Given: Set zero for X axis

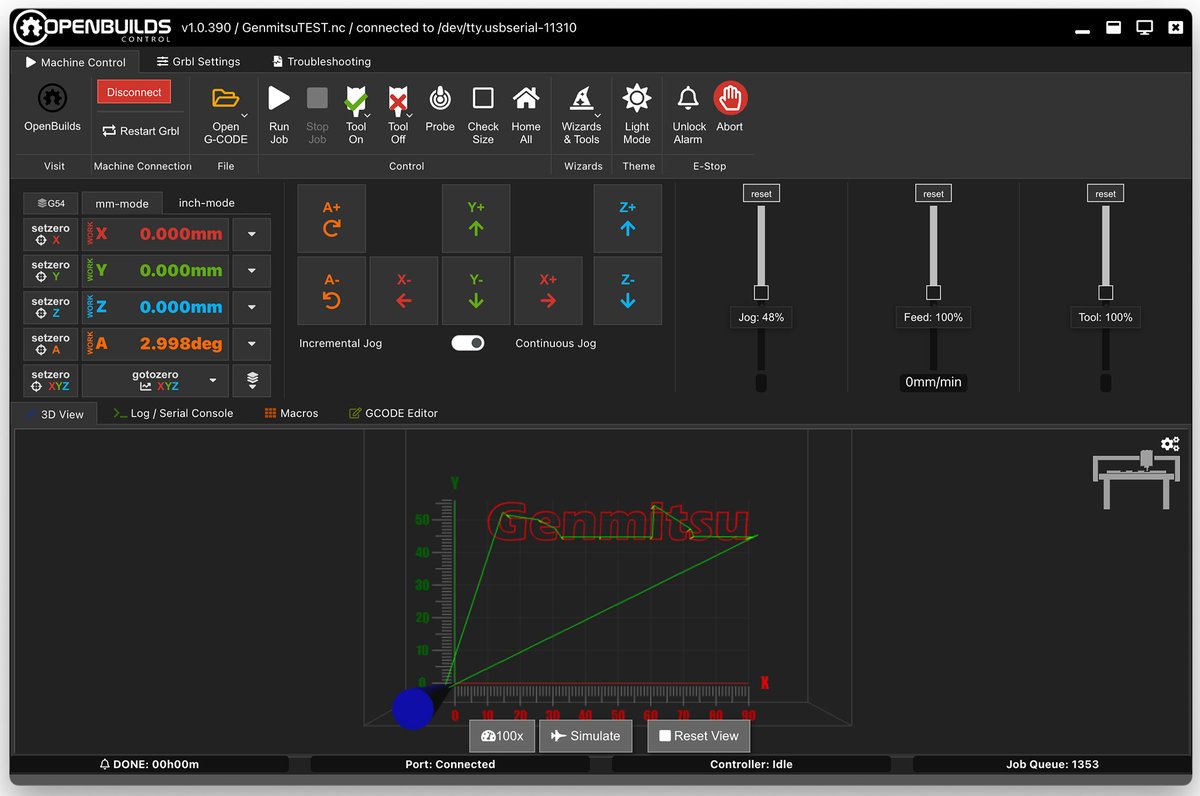Looking at the screenshot, I should tap(50, 235).
